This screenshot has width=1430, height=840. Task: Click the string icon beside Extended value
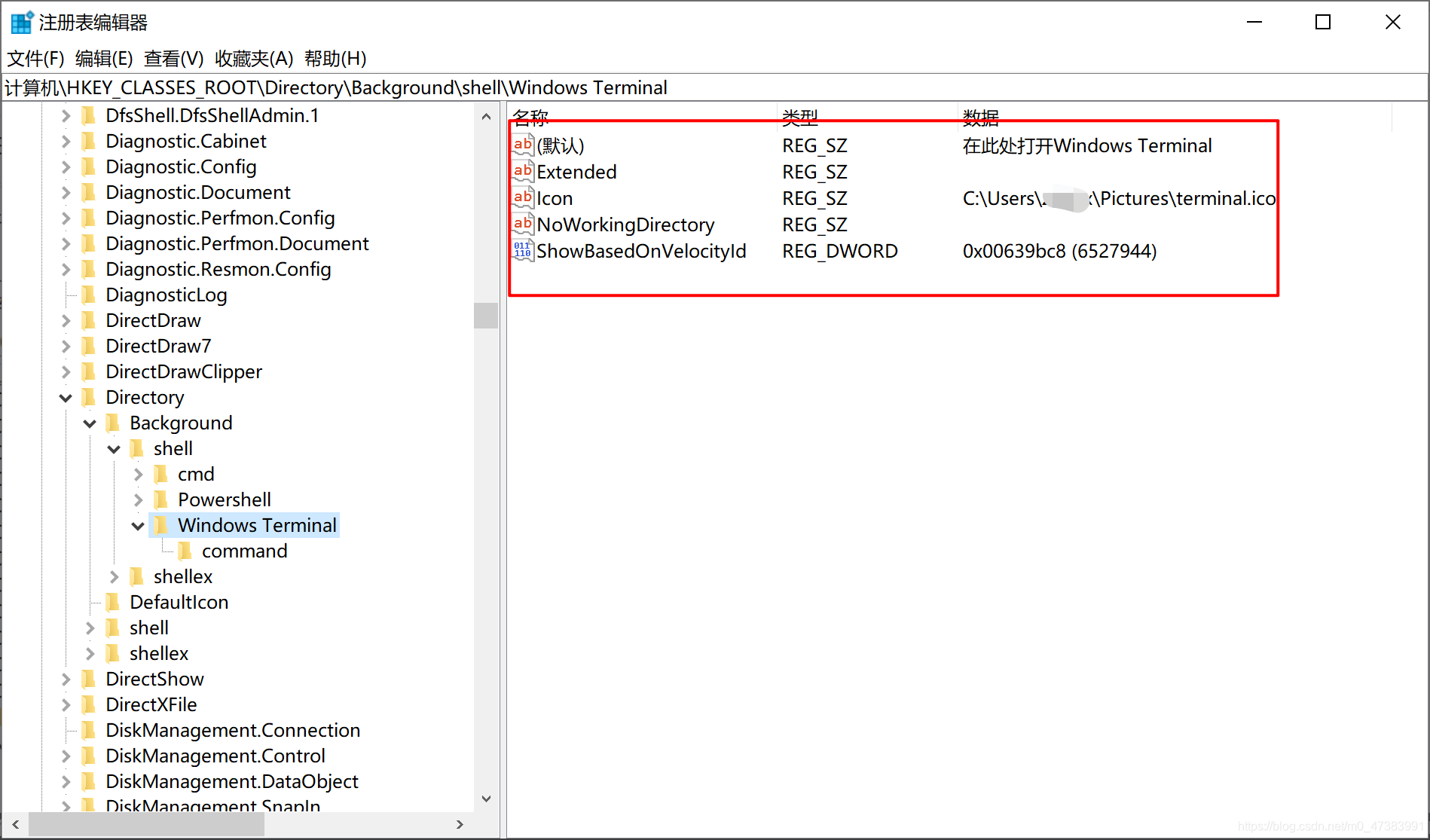coord(523,171)
